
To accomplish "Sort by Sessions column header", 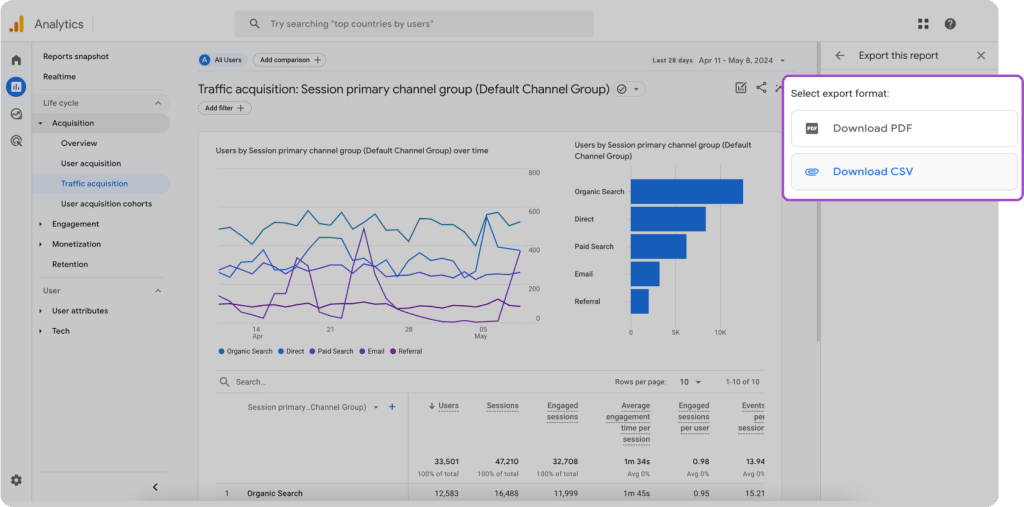I will click(x=502, y=406).
